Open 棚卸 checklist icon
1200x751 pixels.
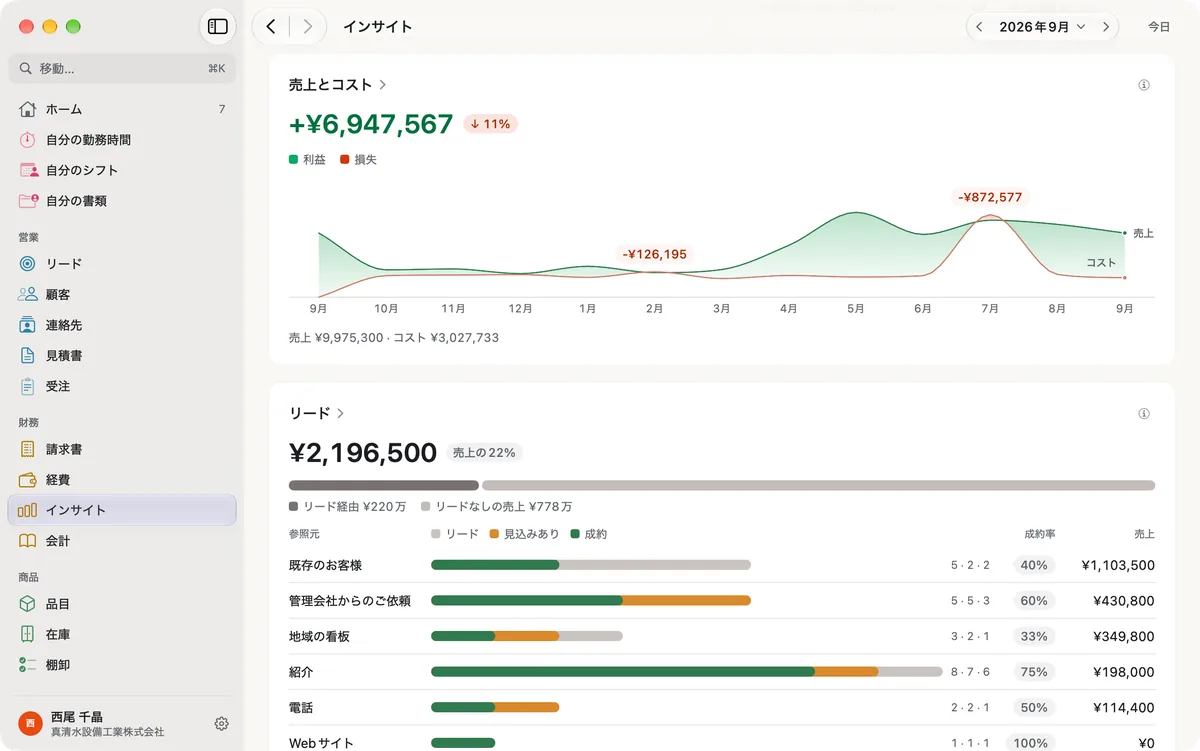28,665
